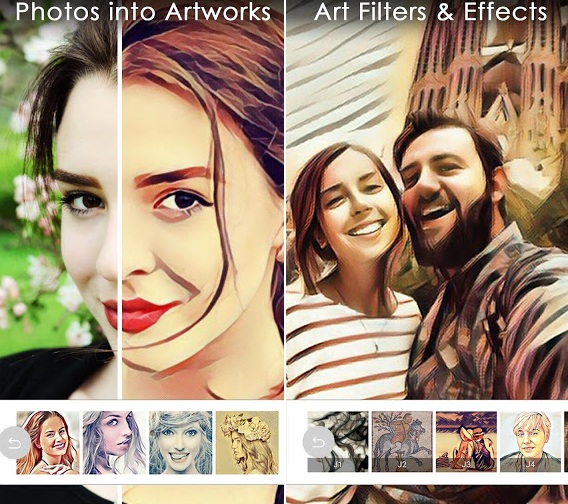Apply the J2 mosaic horse filter
This screenshot has width=568, height=504.
402,441
